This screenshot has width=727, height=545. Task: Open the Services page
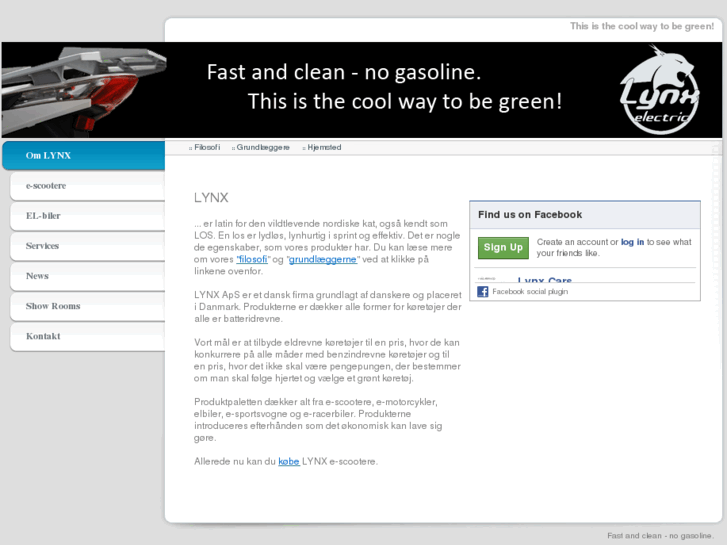point(88,246)
